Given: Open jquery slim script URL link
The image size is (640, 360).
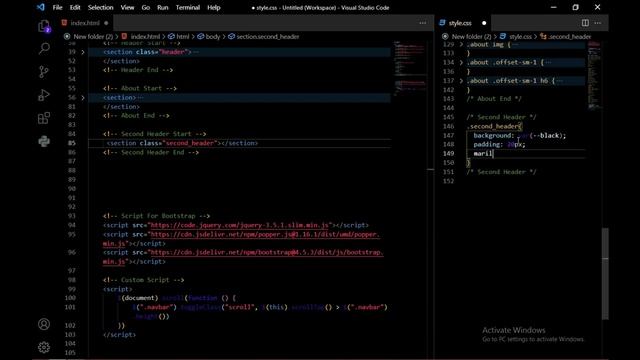Looking at the screenshot, I should pyautogui.click(x=240, y=225).
